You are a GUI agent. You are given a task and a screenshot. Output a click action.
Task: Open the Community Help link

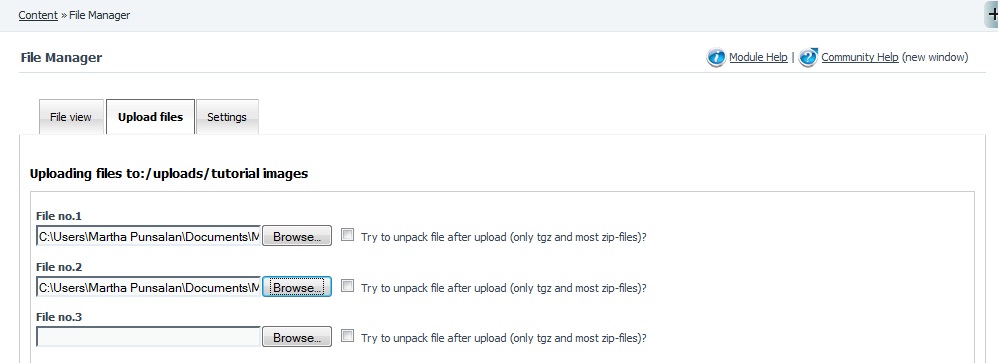point(860,57)
